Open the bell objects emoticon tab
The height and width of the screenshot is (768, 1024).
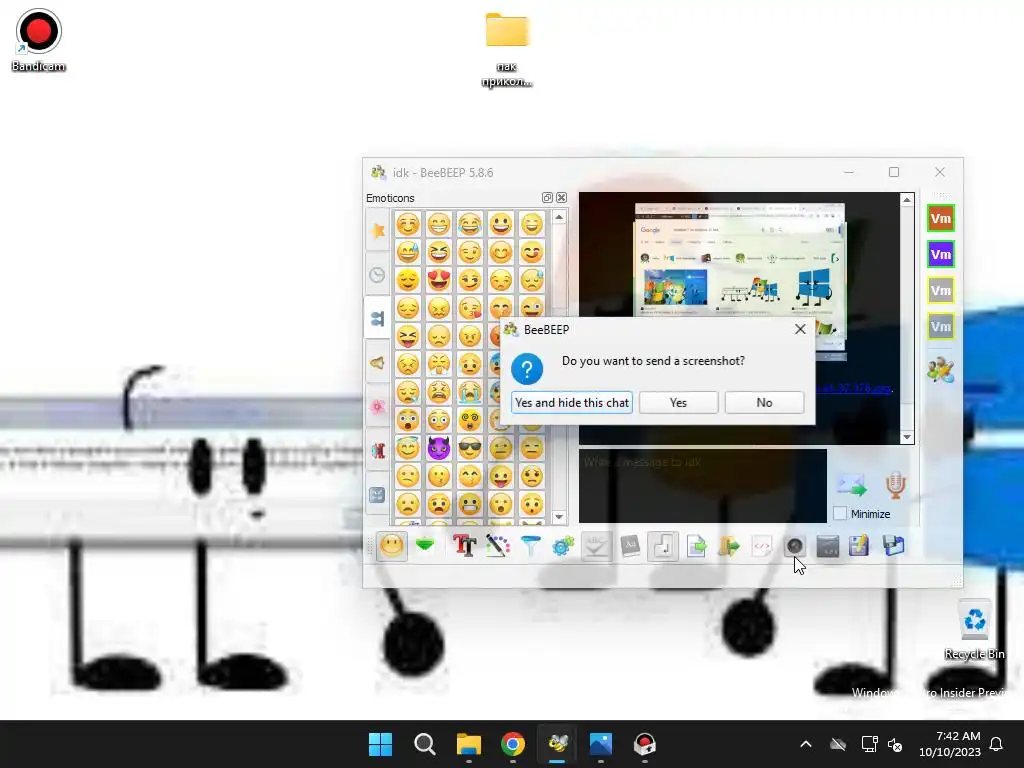[377, 363]
